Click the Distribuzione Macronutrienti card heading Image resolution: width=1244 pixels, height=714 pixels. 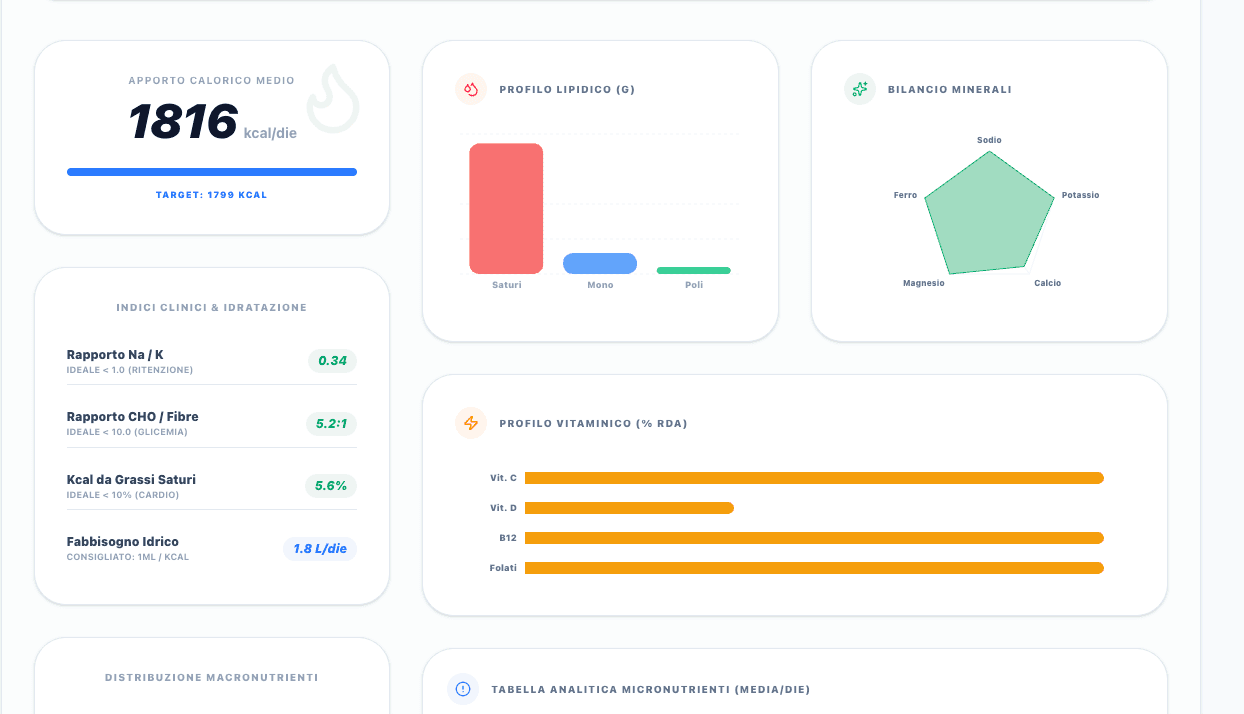(212, 678)
